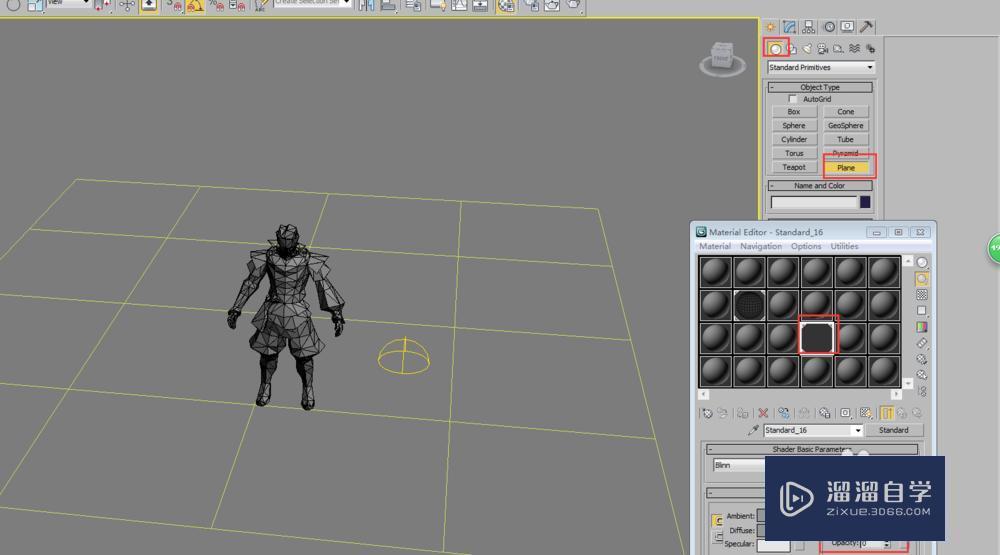Collapse the Shader Basic Parameters rollout

[x=812, y=449]
